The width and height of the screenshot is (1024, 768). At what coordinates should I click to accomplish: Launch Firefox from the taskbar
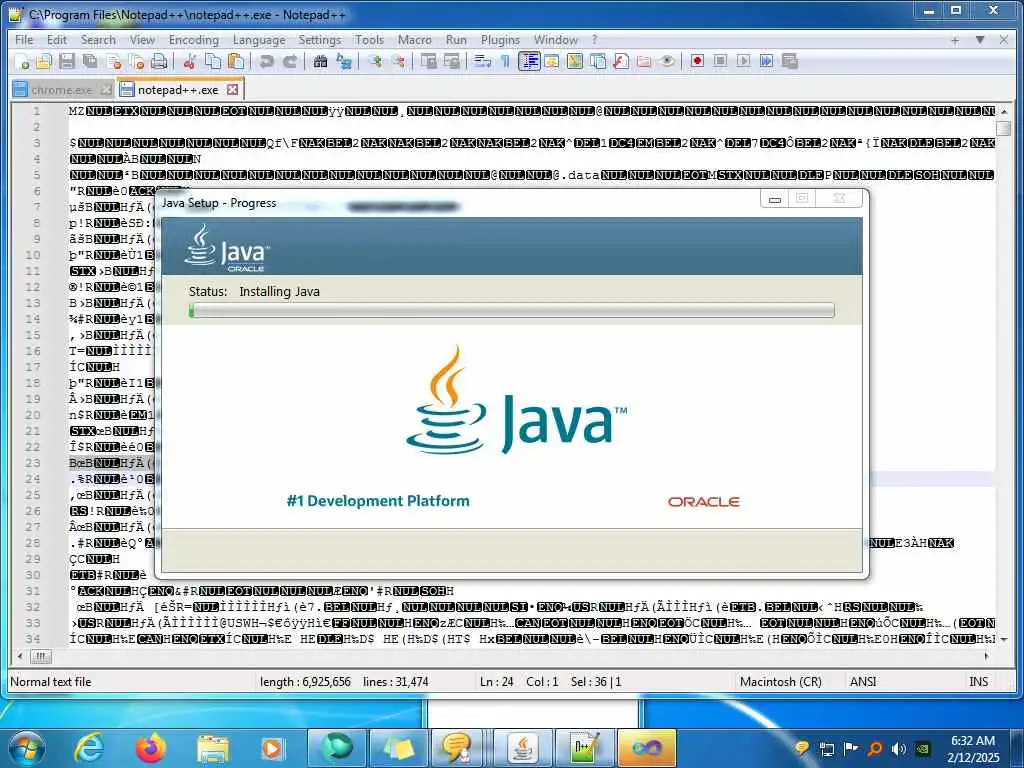coord(150,748)
